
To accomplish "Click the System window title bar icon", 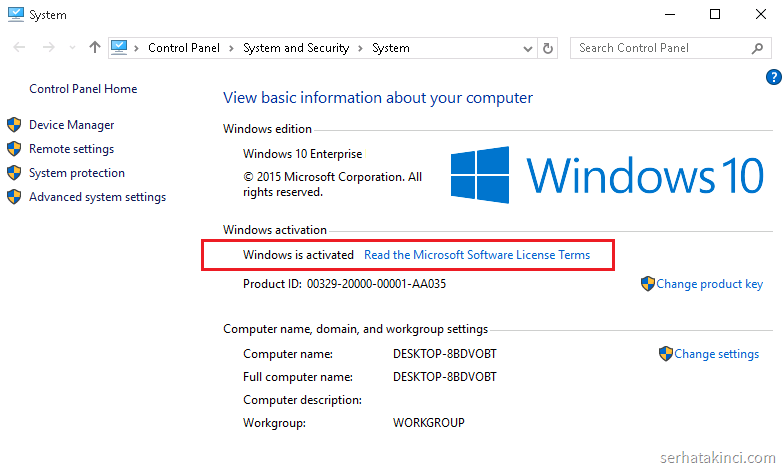I will pyautogui.click(x=15, y=14).
